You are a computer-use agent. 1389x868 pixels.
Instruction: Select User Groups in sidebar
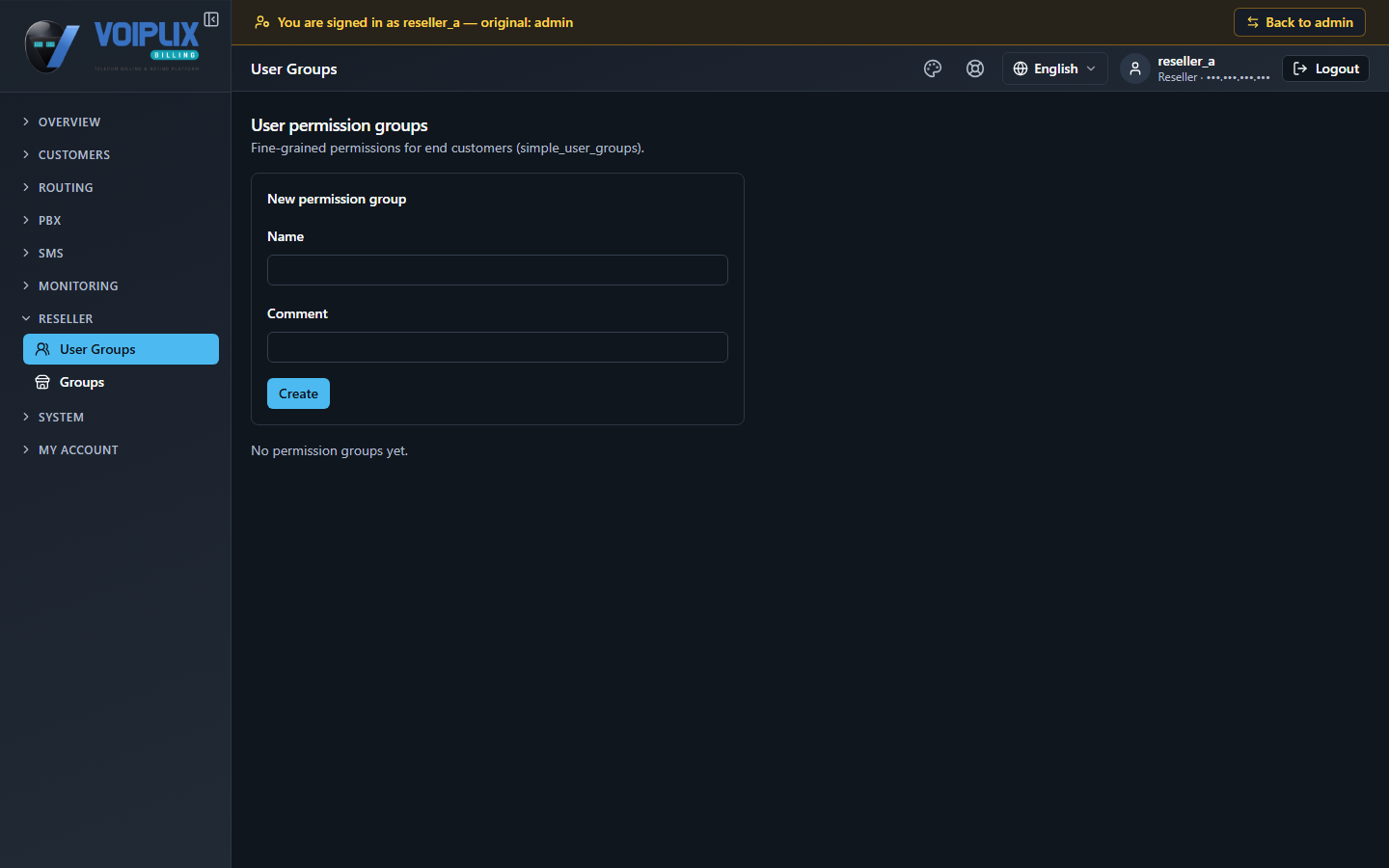pos(121,349)
